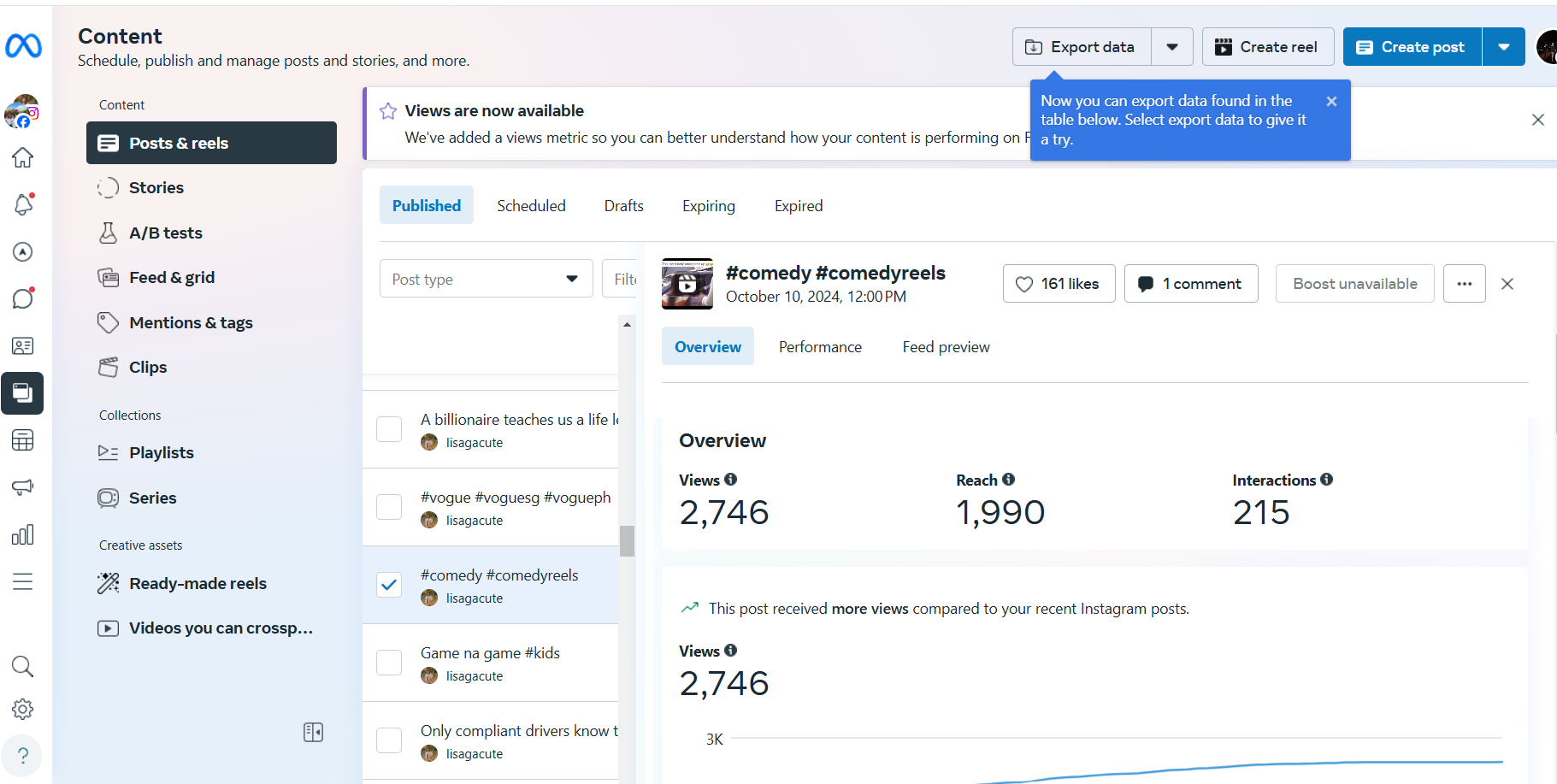Screen dimensions: 1557x784
Task: Switch to the Expired tab
Action: pyautogui.click(x=799, y=205)
